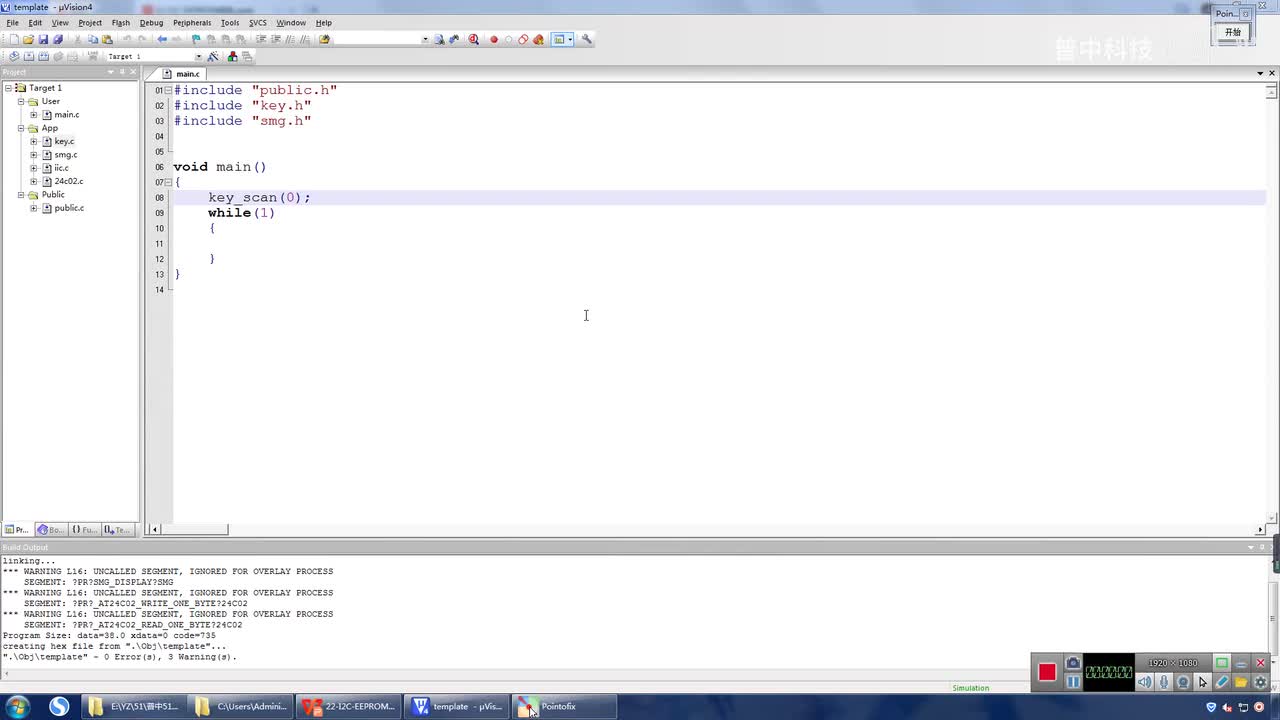Open recorder settings gear icon
This screenshot has height=720, width=1280.
(1260, 682)
